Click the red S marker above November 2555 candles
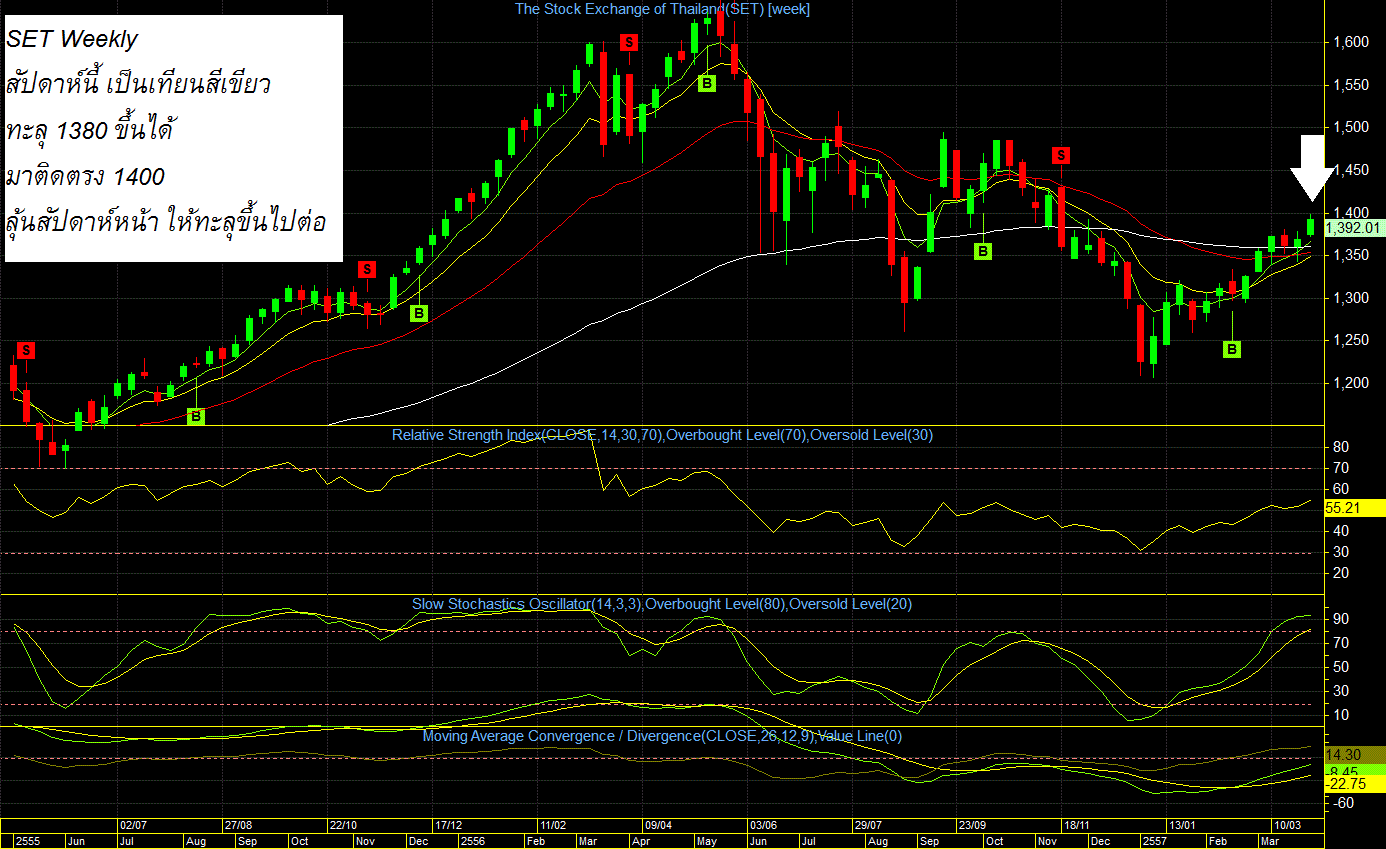 [367, 269]
